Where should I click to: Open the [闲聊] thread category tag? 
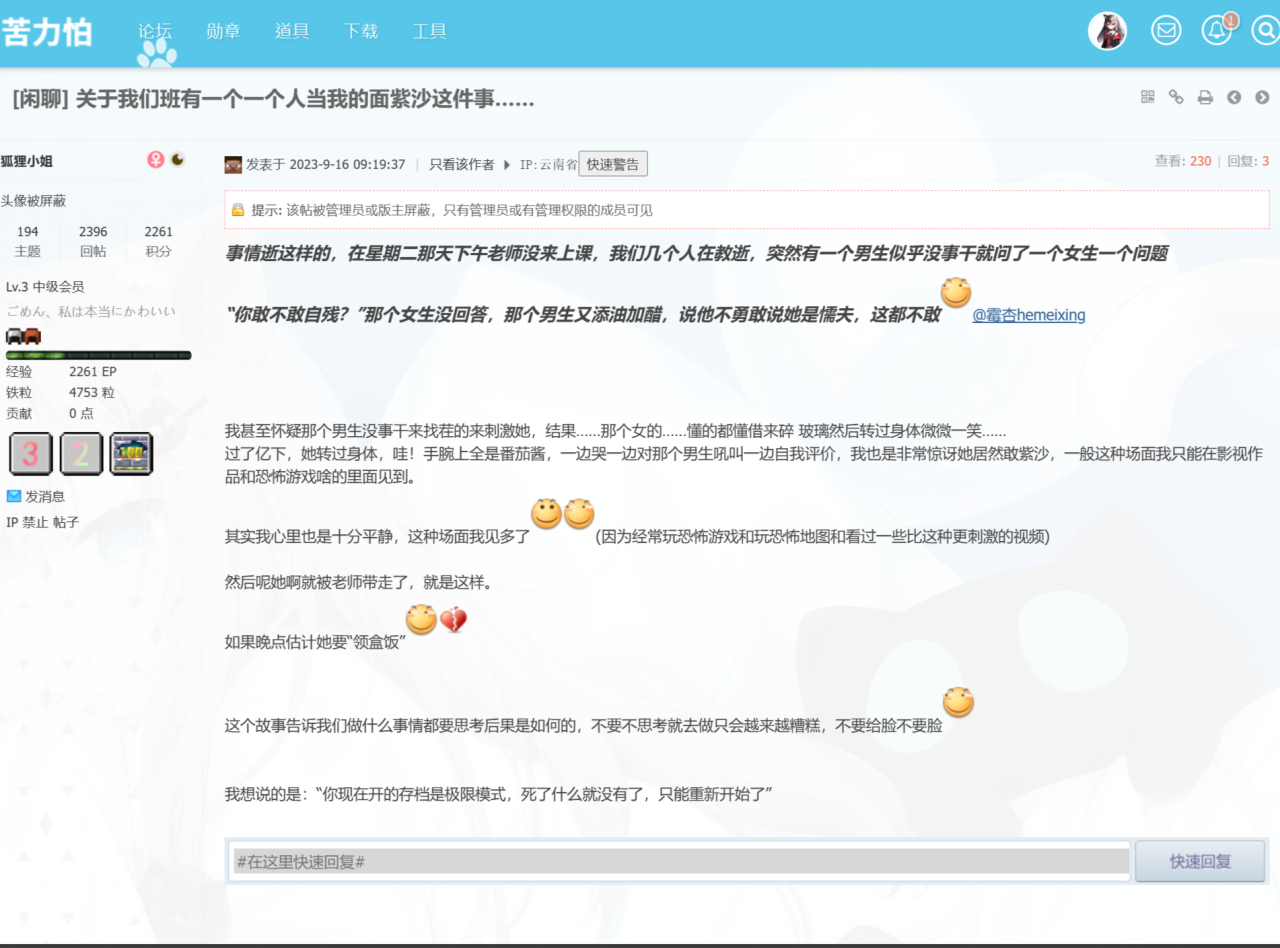(x=41, y=99)
